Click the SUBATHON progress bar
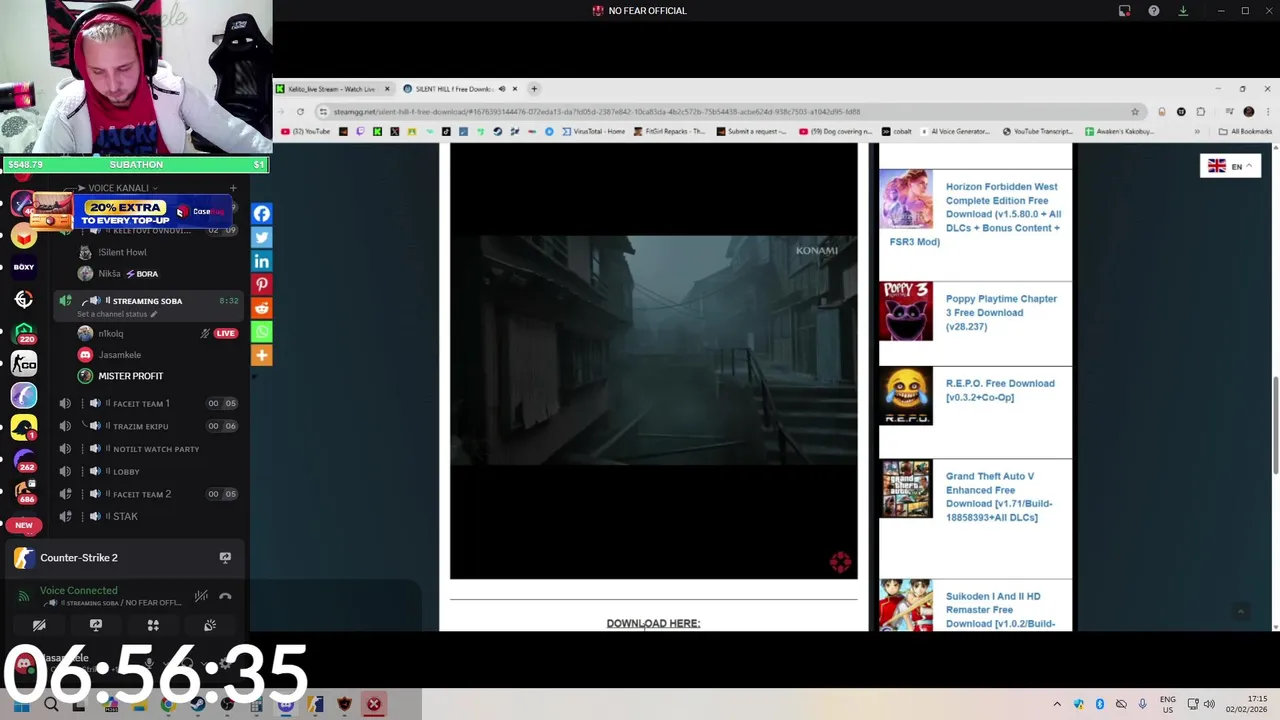The image size is (1280, 720). coord(135,164)
